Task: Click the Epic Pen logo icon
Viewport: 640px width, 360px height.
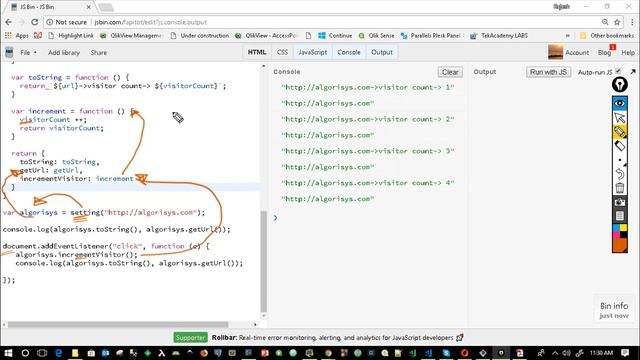Action: coord(620,85)
